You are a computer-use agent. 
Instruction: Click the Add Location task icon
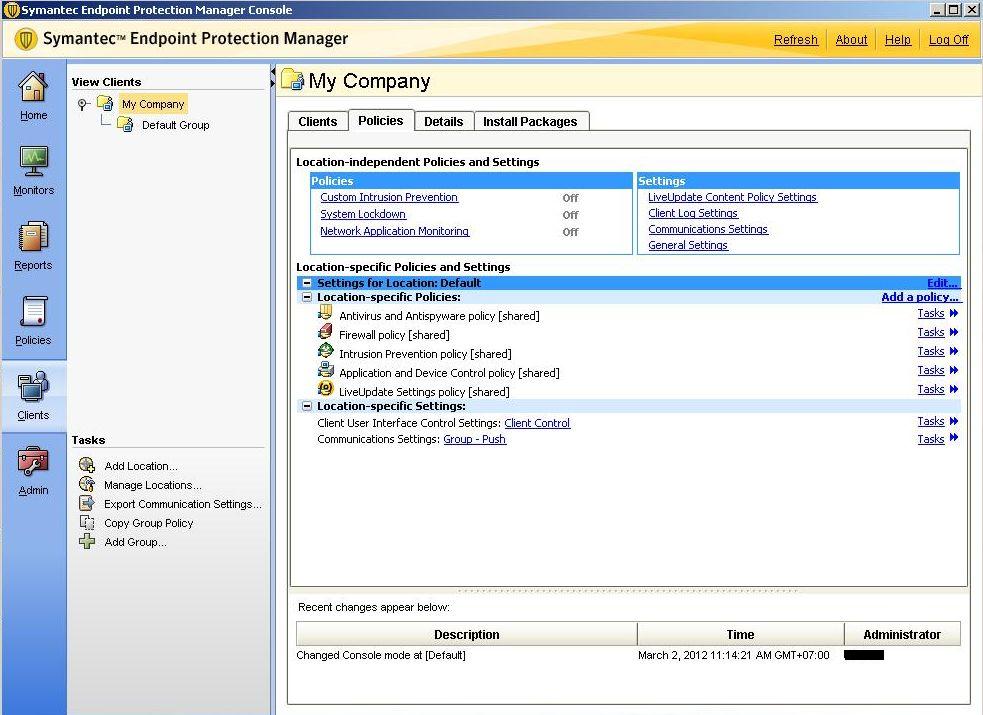87,465
